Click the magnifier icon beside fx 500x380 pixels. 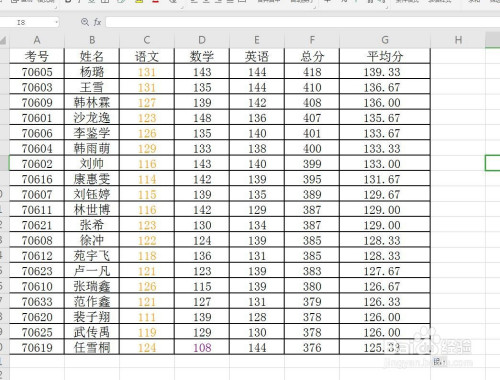(x=85, y=22)
